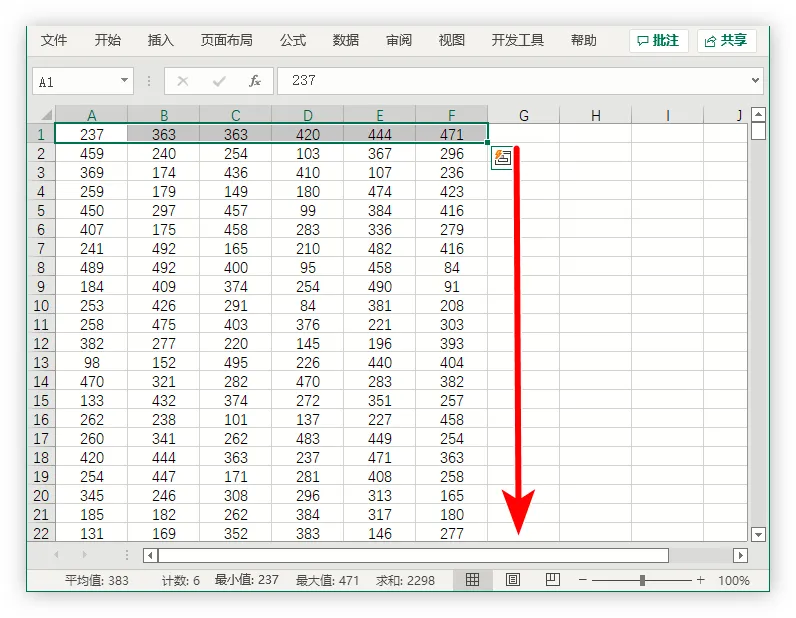Confirm the entry with the check icon
Screen dimensions: 796x618
click(x=219, y=81)
